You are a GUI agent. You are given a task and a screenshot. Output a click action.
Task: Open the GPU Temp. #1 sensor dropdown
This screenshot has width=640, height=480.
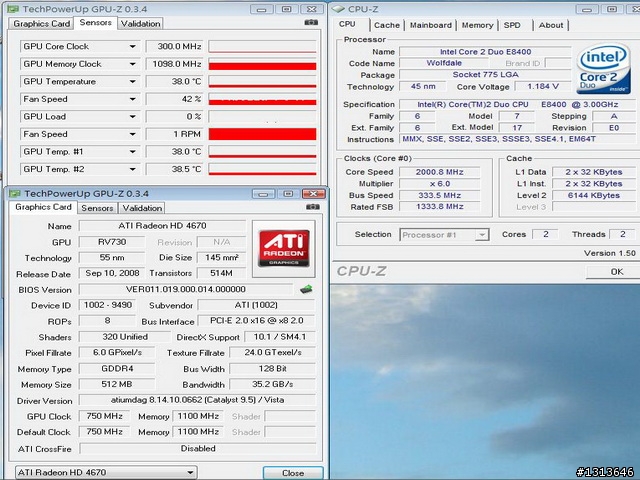point(132,152)
